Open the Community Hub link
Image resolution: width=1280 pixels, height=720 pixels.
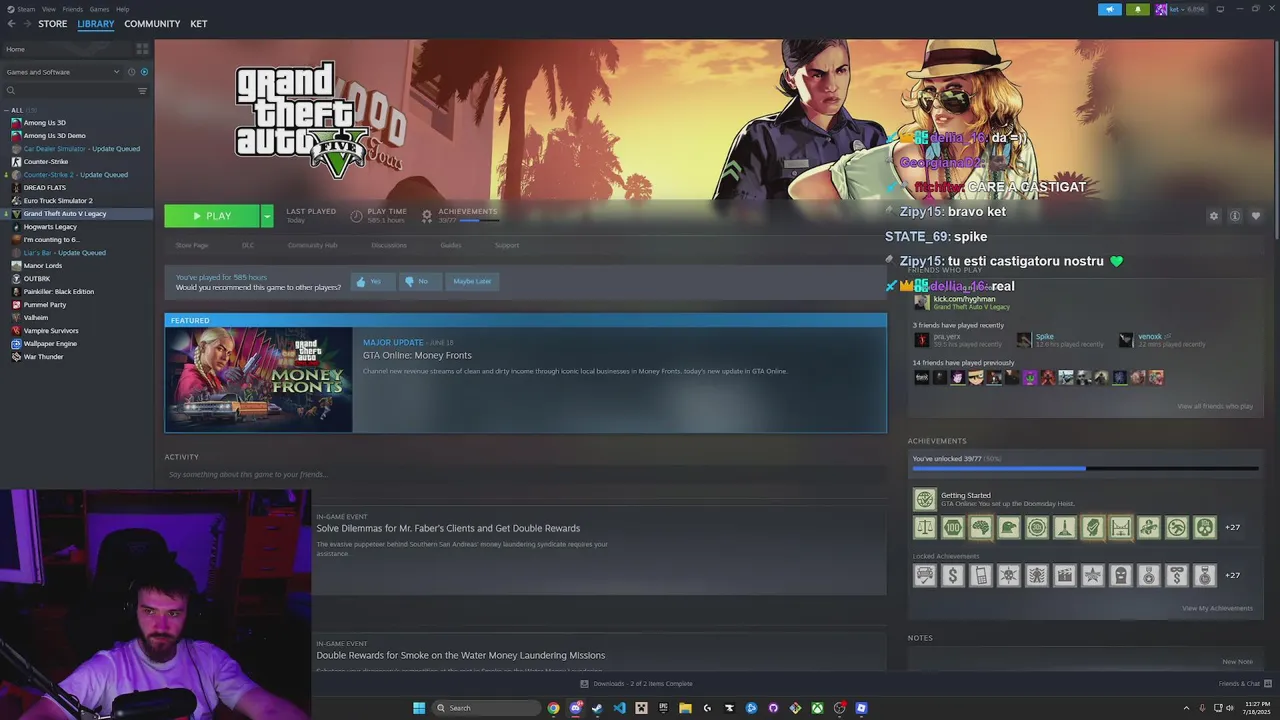click(312, 245)
